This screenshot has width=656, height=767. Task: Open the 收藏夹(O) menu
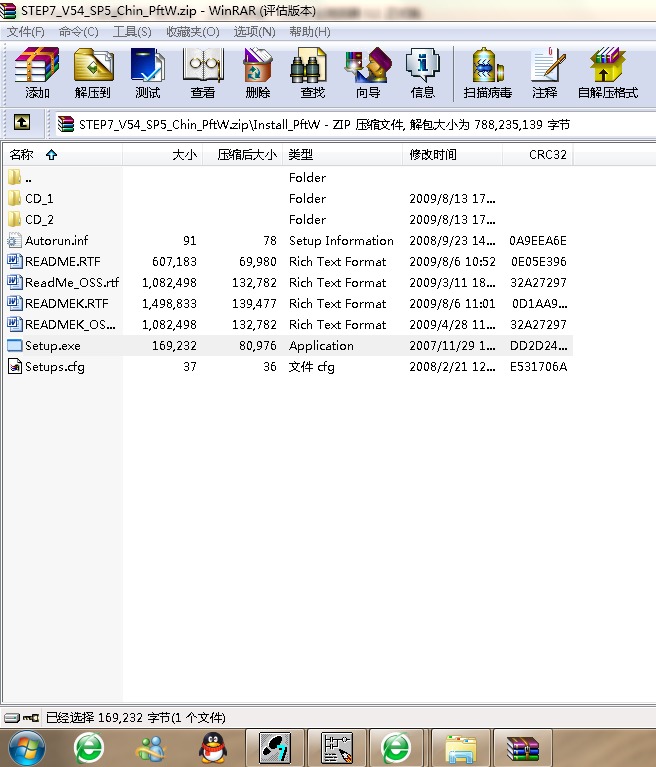coord(192,31)
